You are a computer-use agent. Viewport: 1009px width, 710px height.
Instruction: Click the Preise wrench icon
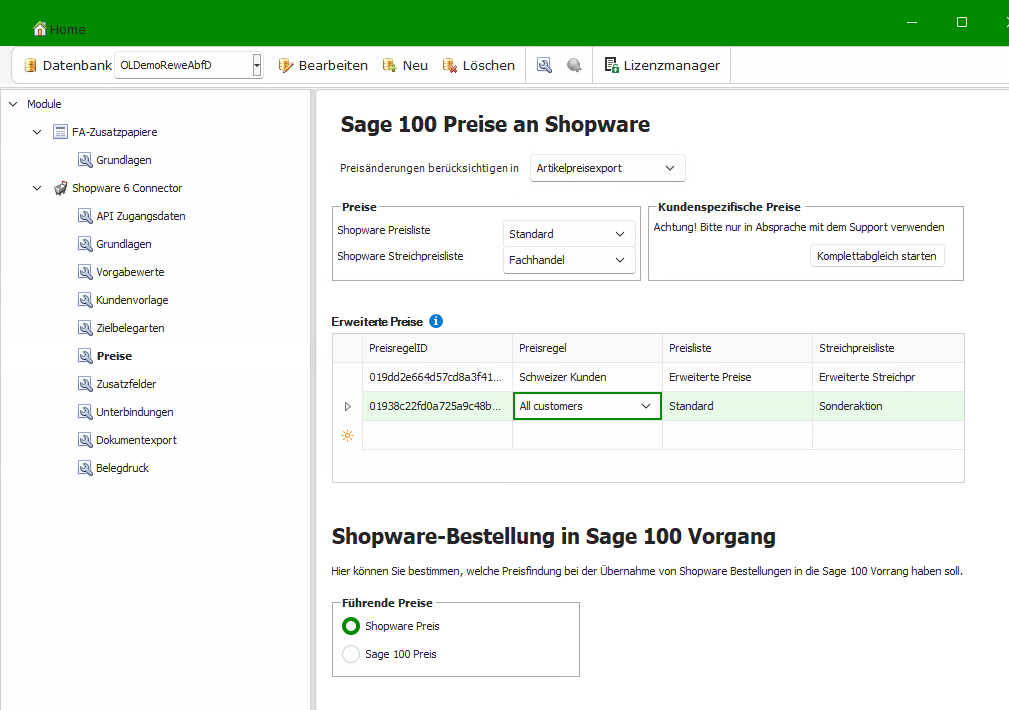tap(85, 356)
